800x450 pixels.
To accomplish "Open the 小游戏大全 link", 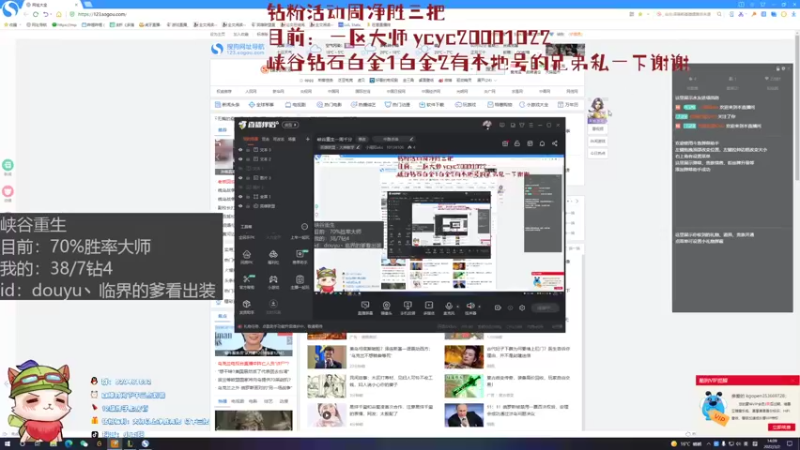I will (x=534, y=105).
